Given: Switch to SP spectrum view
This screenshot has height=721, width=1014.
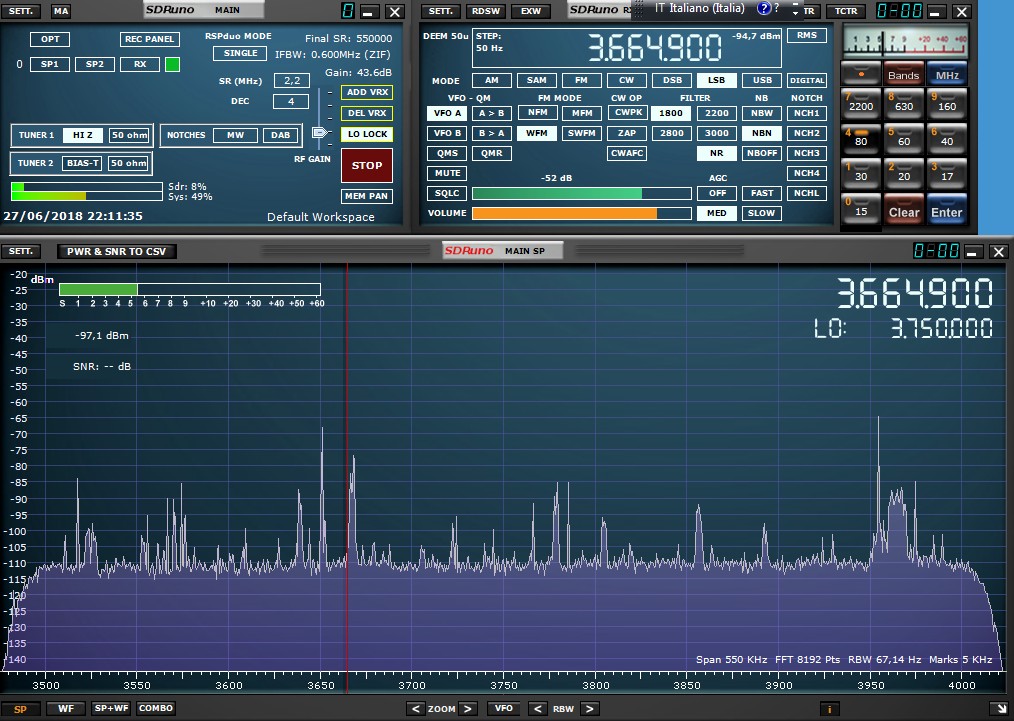Looking at the screenshot, I should point(21,709).
